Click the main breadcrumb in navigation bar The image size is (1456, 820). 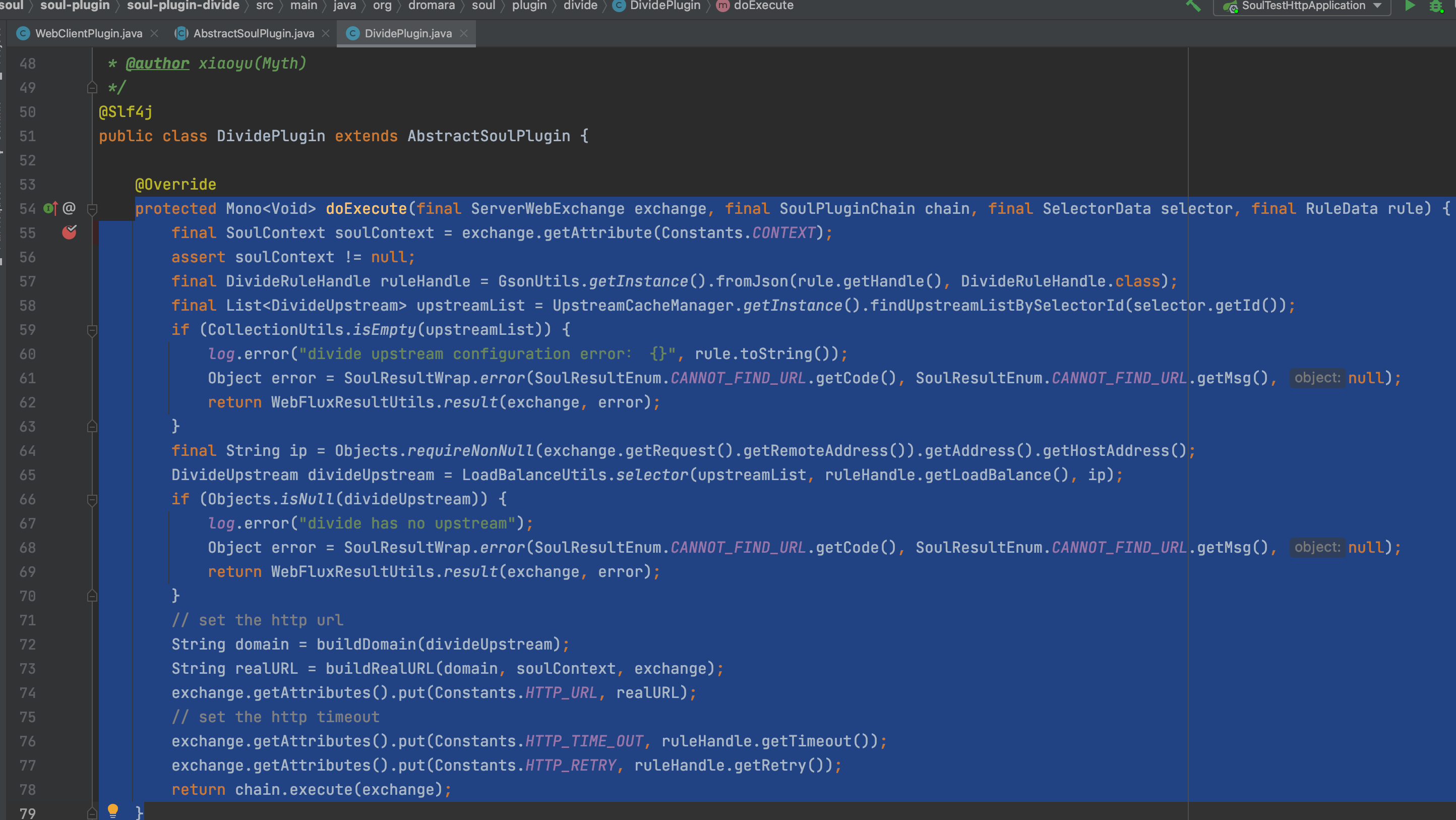(304, 6)
